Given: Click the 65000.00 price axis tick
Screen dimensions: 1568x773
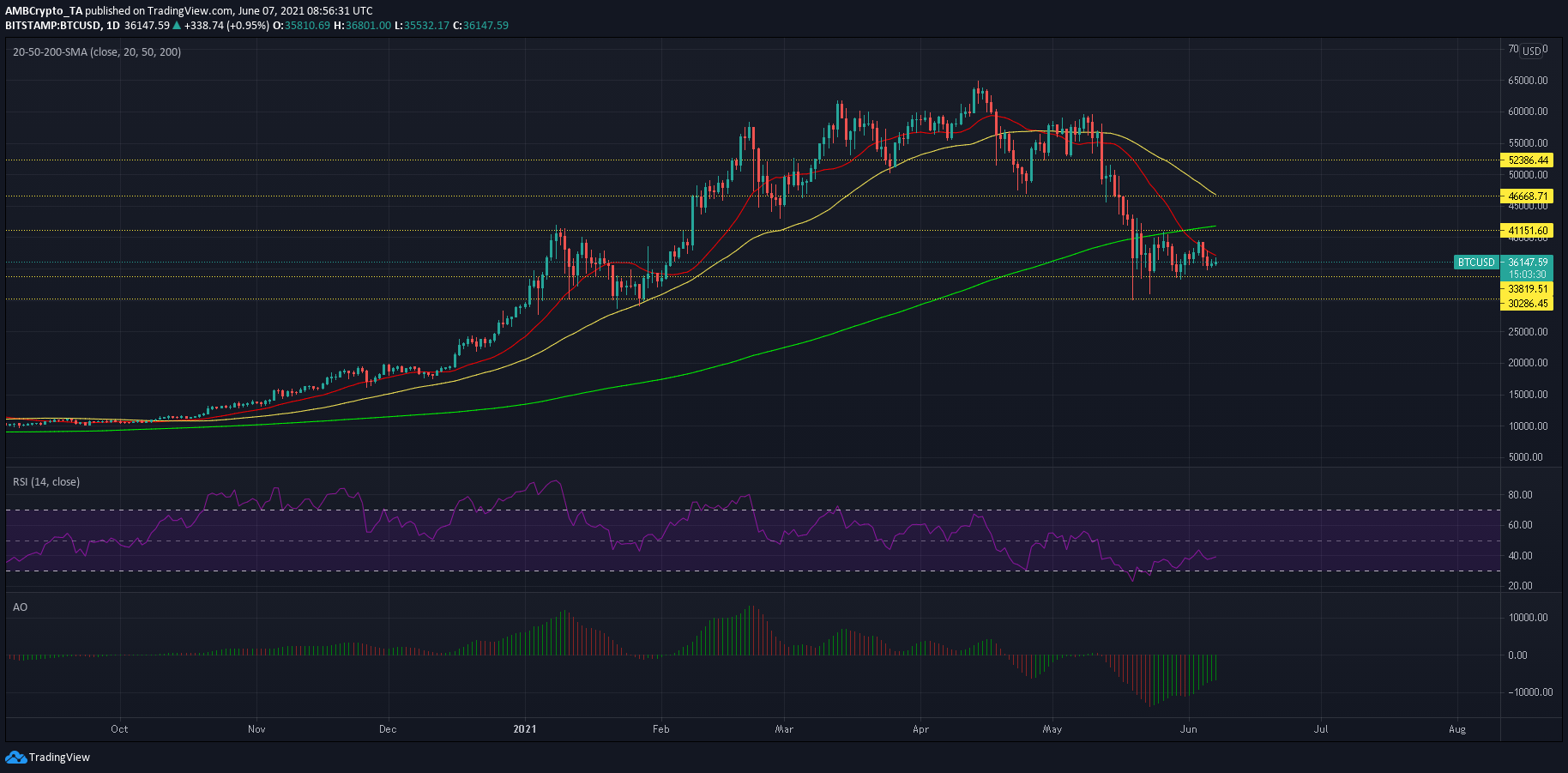Looking at the screenshot, I should pyautogui.click(x=1528, y=81).
